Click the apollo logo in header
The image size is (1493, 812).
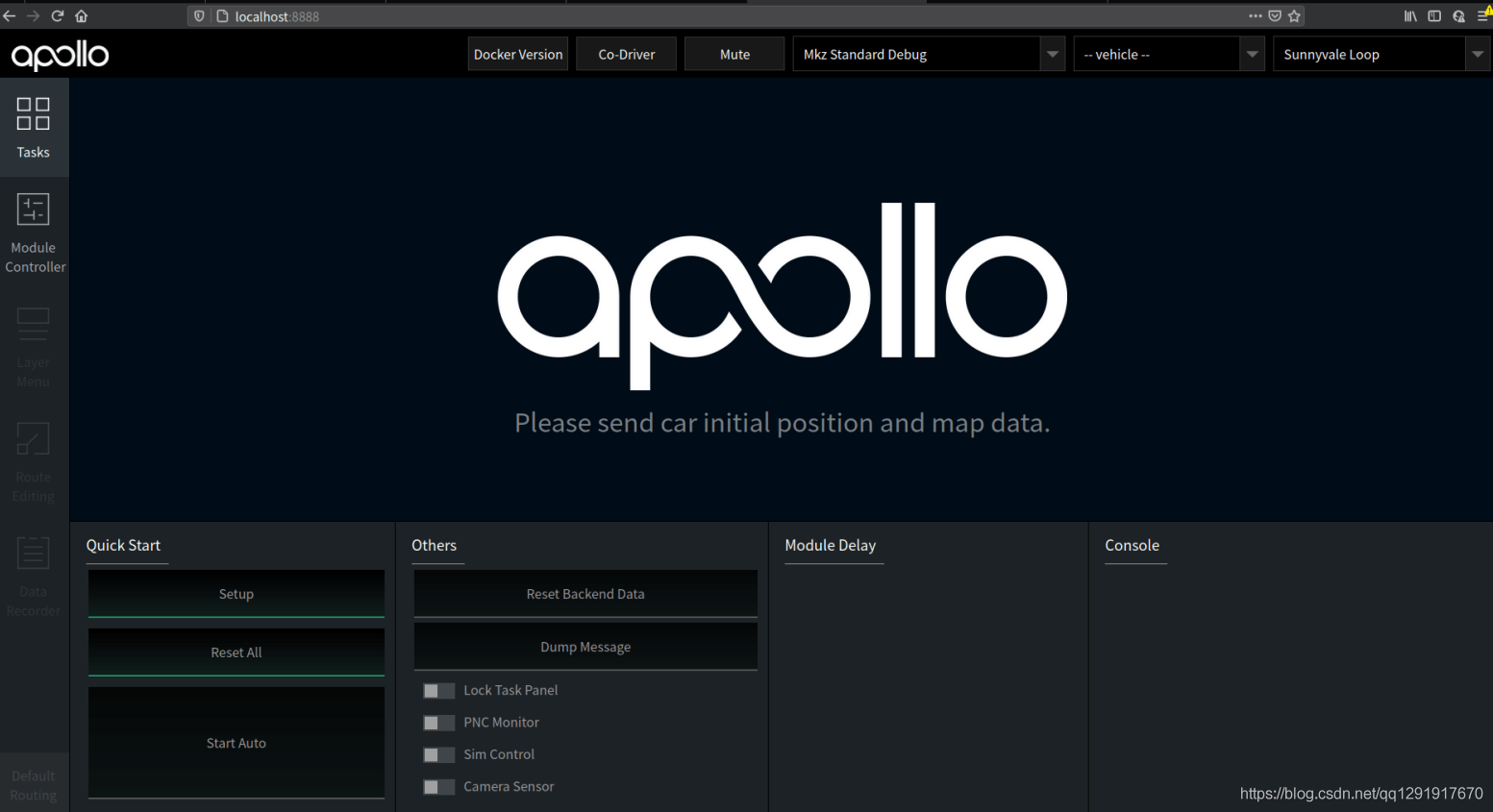tap(60, 56)
